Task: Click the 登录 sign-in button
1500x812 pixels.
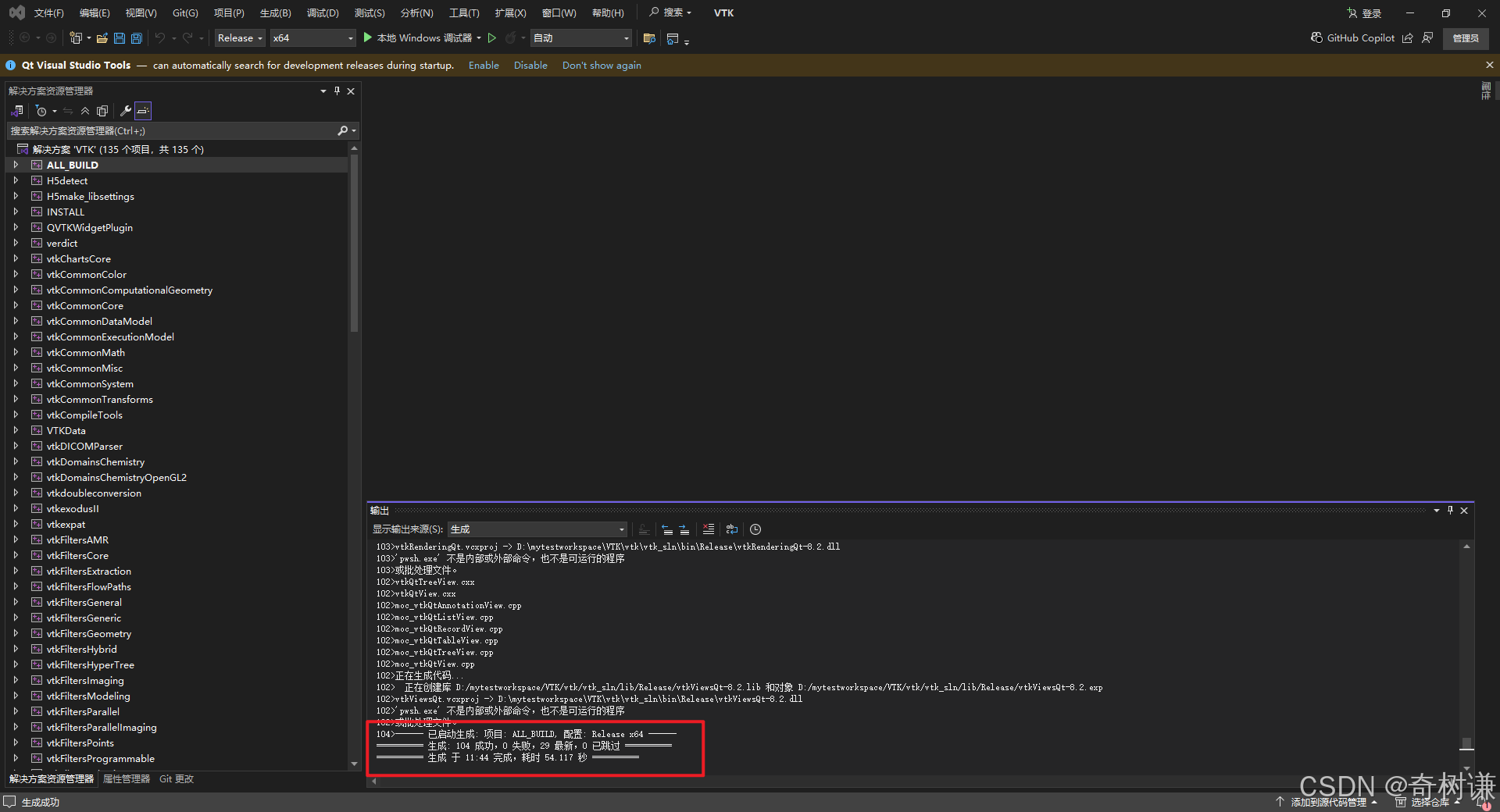Action: [1364, 13]
